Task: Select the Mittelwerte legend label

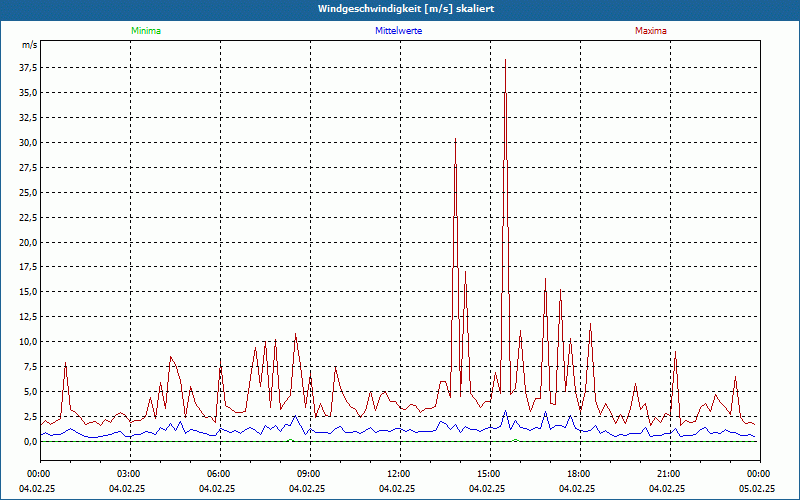Action: [x=398, y=31]
